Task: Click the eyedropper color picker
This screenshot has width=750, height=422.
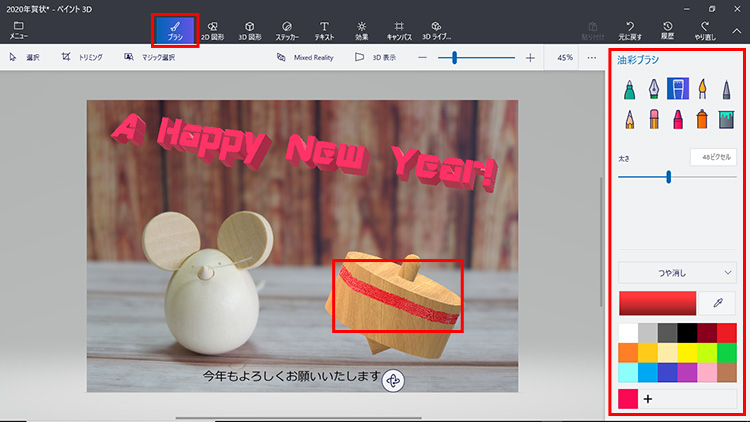Action: 717,302
